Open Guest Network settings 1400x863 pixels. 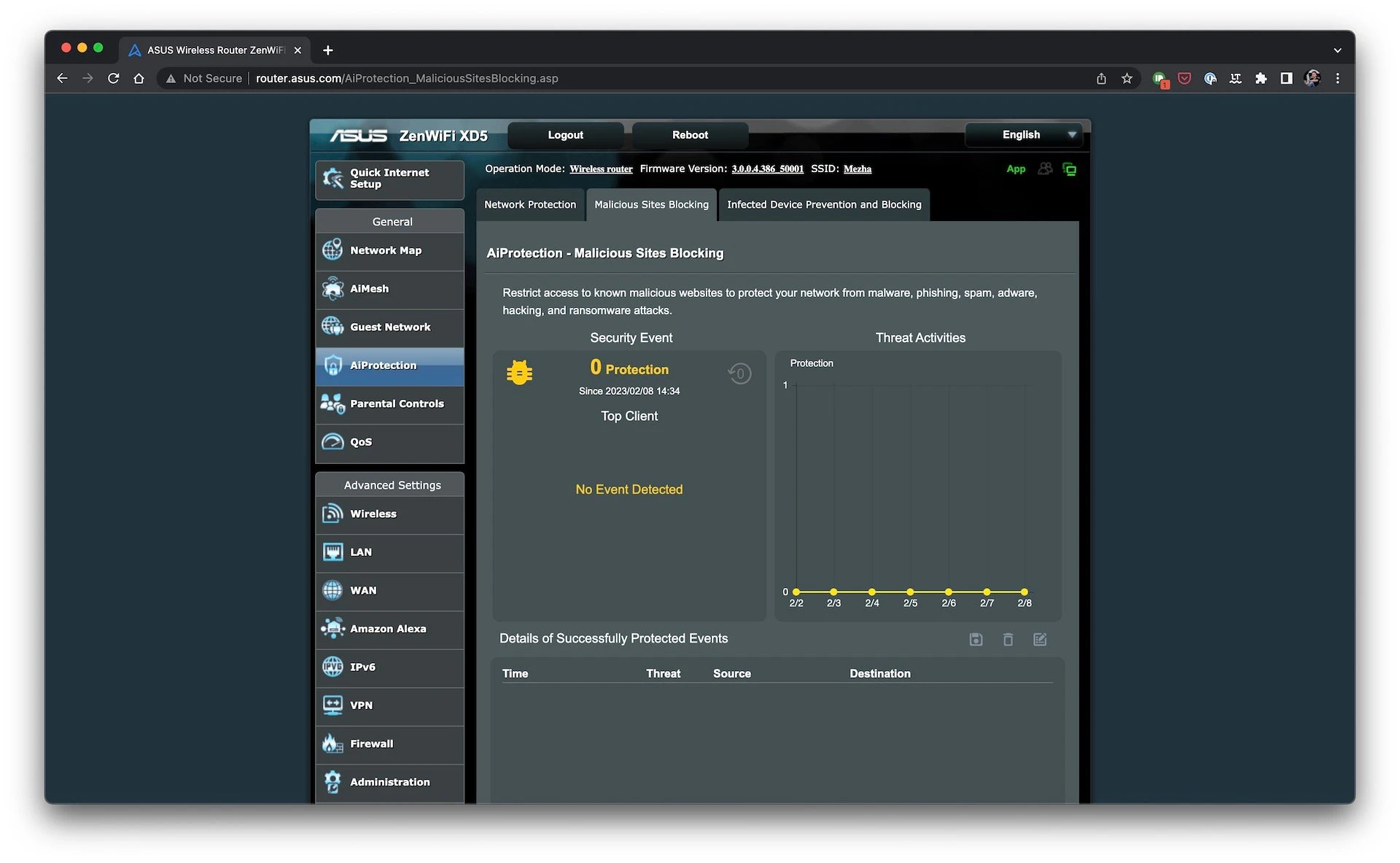click(389, 327)
